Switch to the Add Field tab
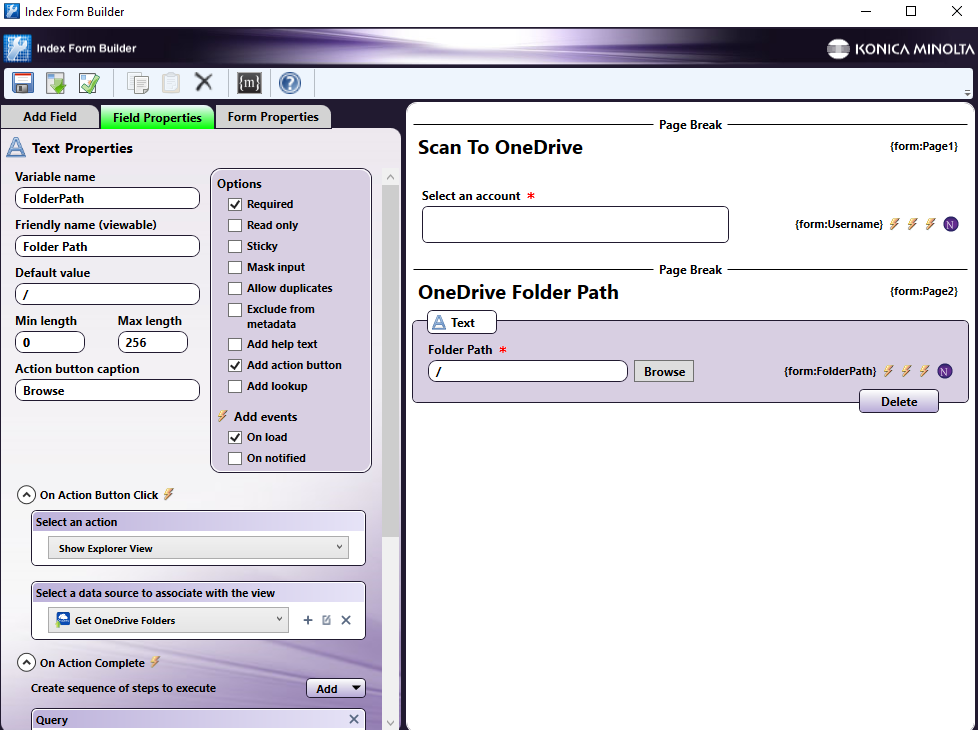The height and width of the screenshot is (730, 978). point(50,117)
